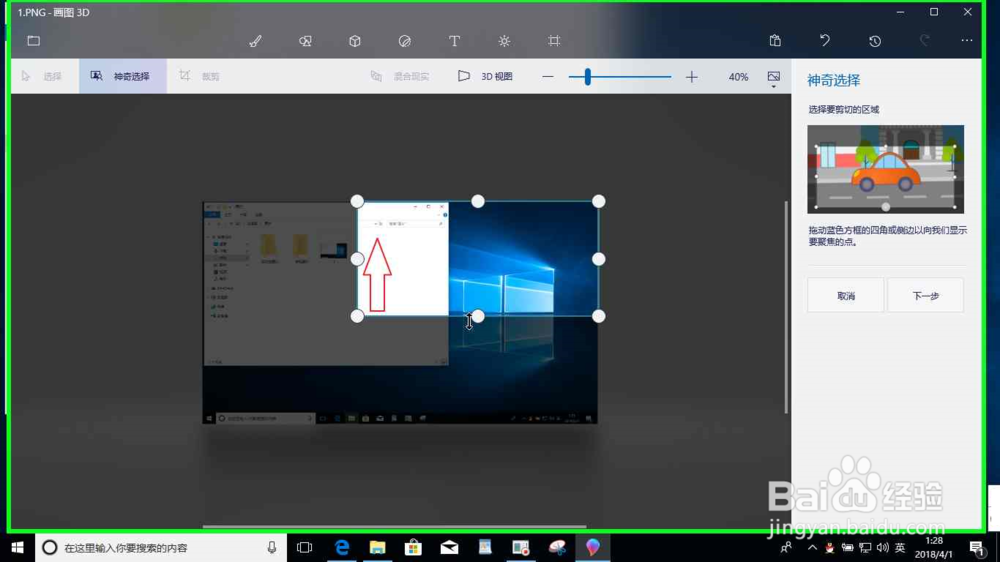1000x562 pixels.
Task: Open Microsoft Store from taskbar
Action: pyautogui.click(x=413, y=547)
